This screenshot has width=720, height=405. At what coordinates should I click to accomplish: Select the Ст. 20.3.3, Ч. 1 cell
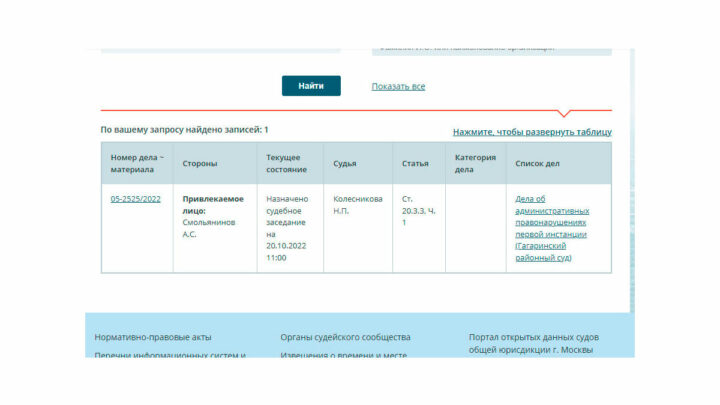419,228
